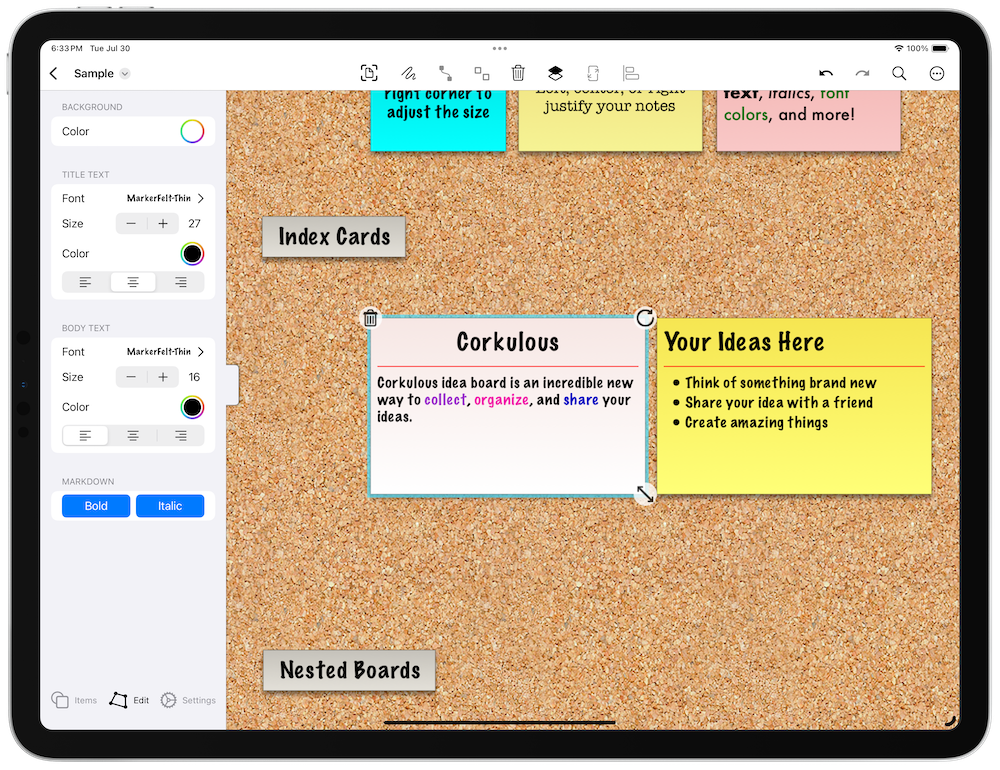Switch to the Edit tab
This screenshot has height=770, width=1000.
(129, 700)
